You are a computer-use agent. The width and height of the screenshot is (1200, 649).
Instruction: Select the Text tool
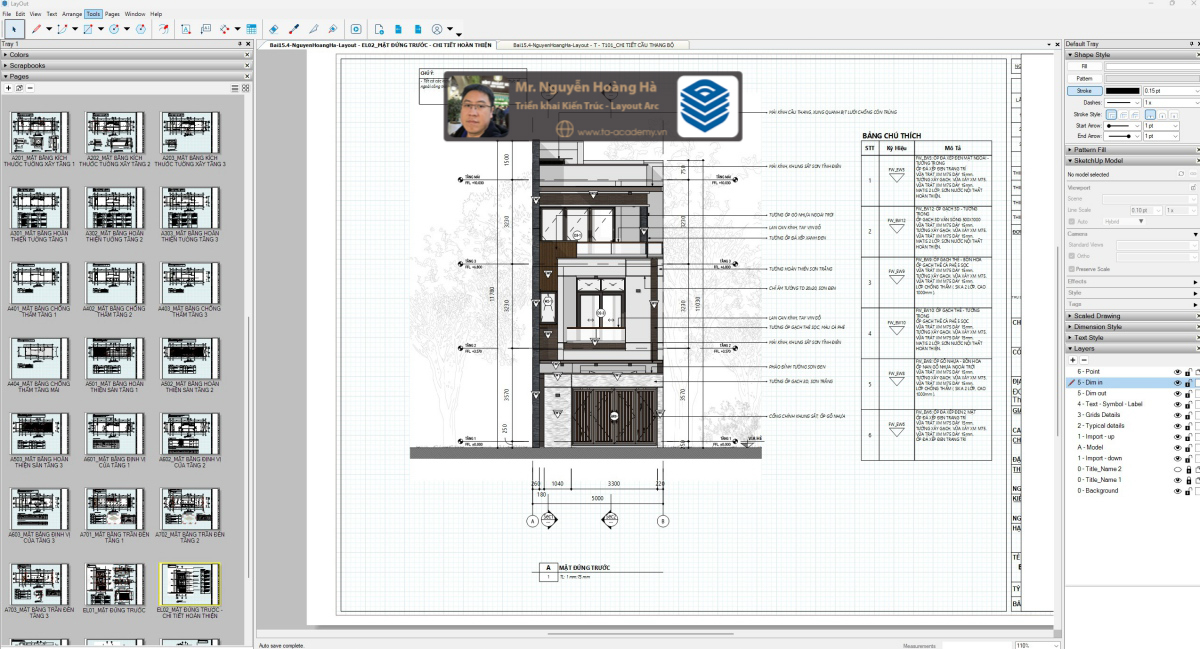[185, 29]
